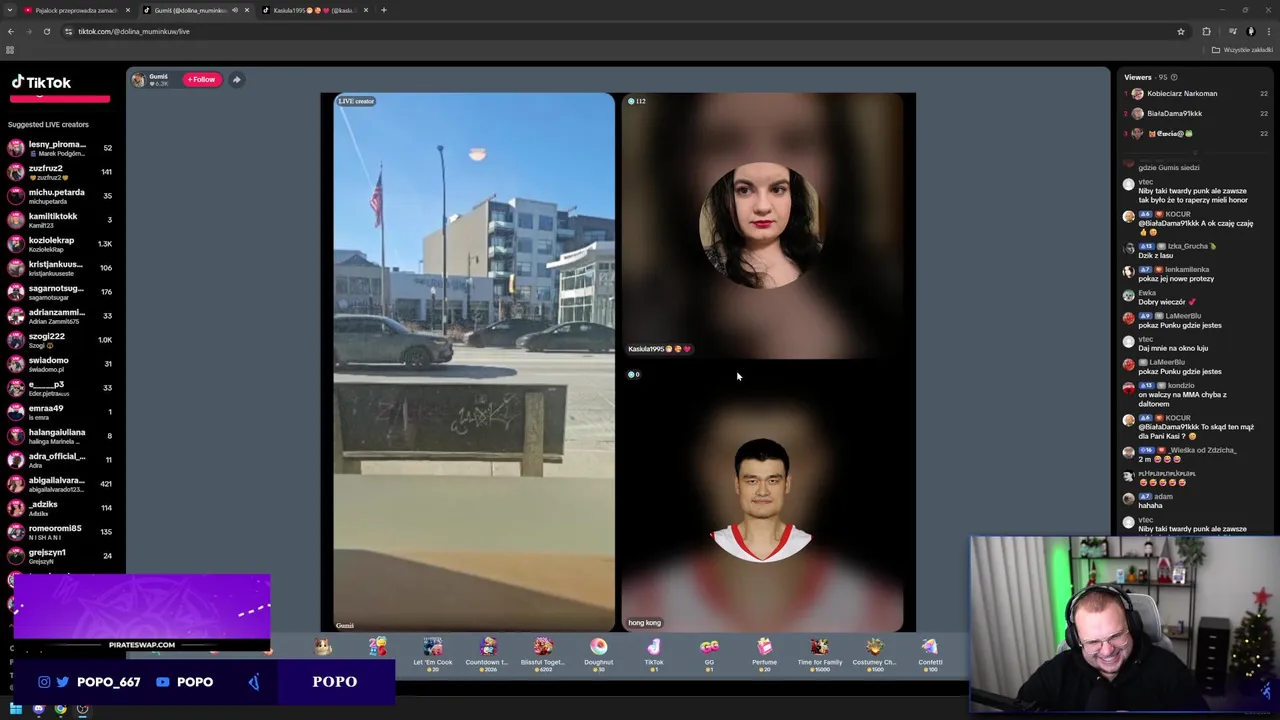This screenshot has width=1280, height=720.
Task: Send the Costumey gift
Action: point(874,654)
